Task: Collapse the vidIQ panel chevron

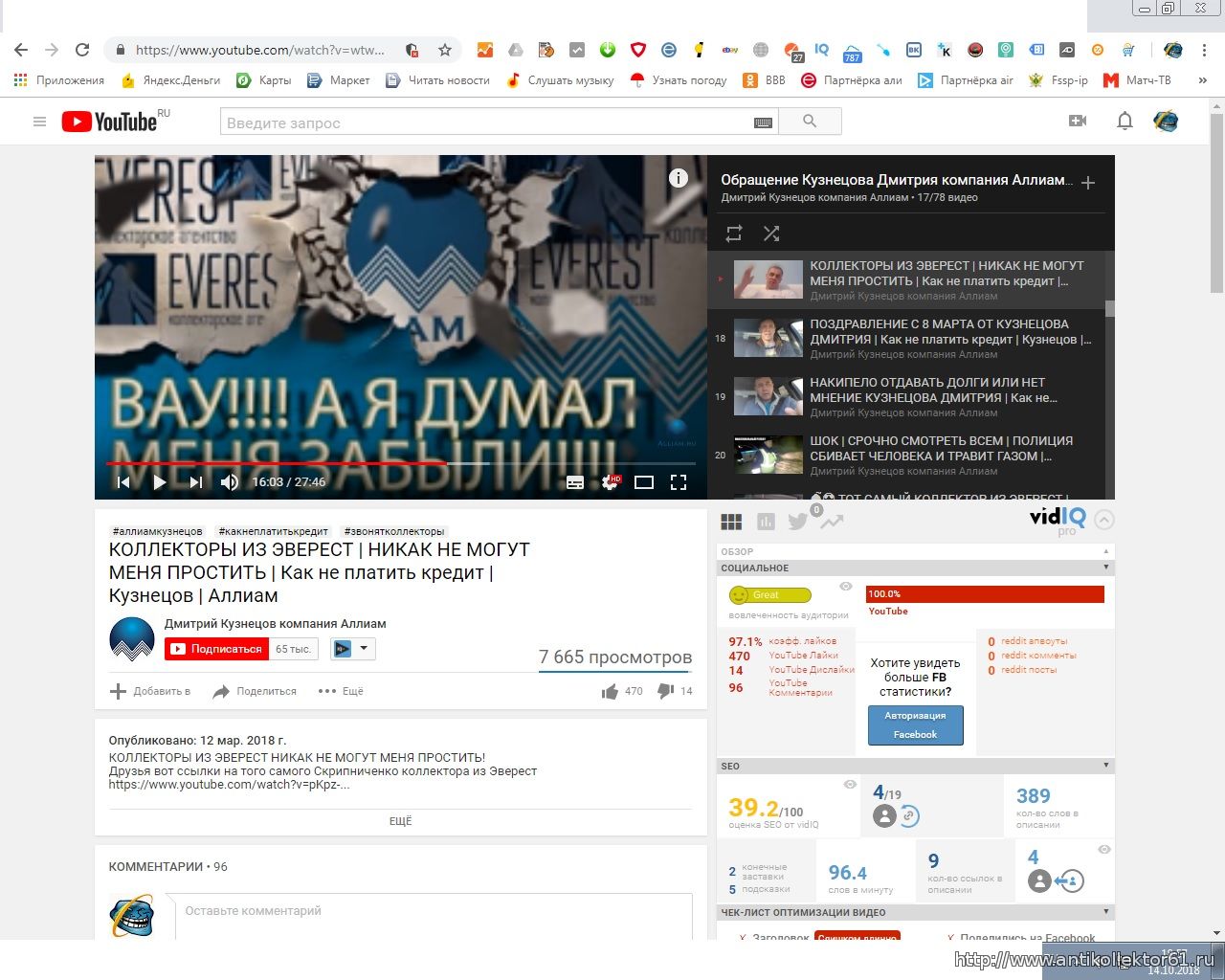Action: 1104,520
